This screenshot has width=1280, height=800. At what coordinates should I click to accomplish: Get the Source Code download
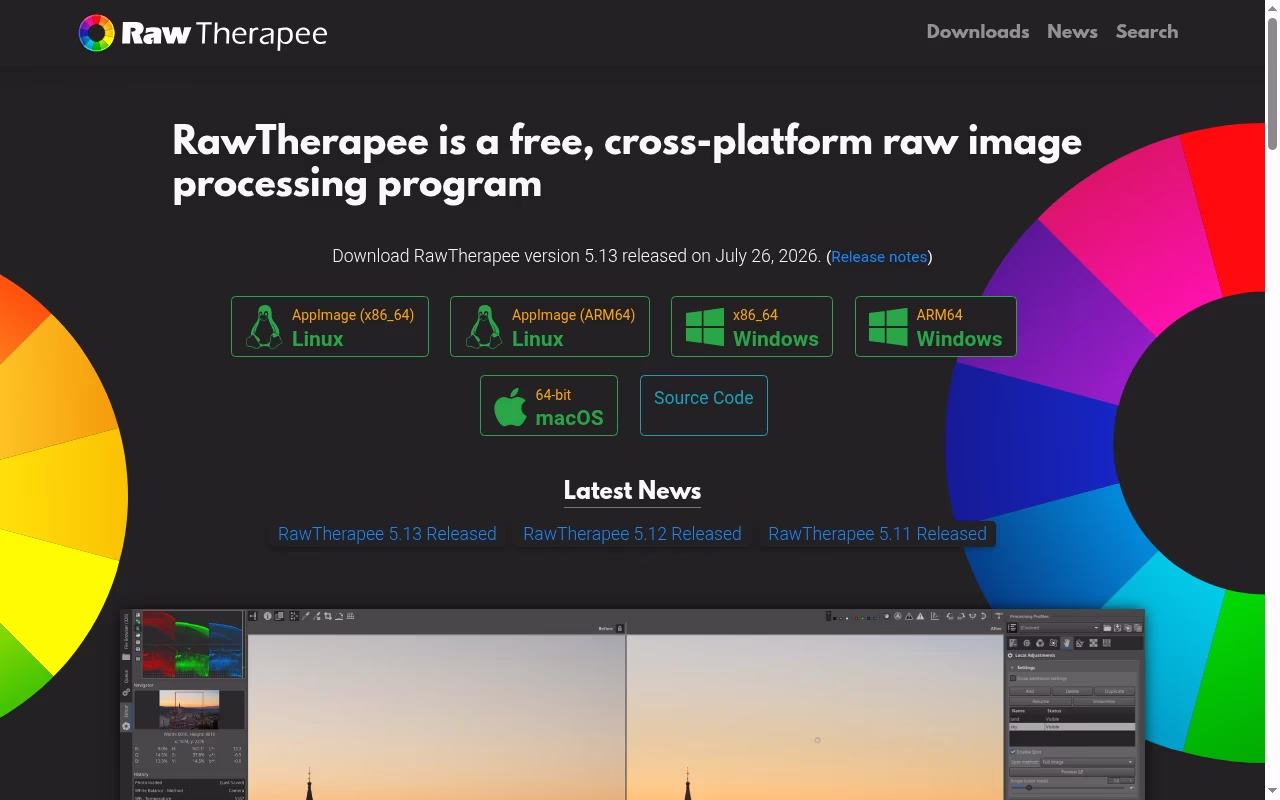pos(704,405)
